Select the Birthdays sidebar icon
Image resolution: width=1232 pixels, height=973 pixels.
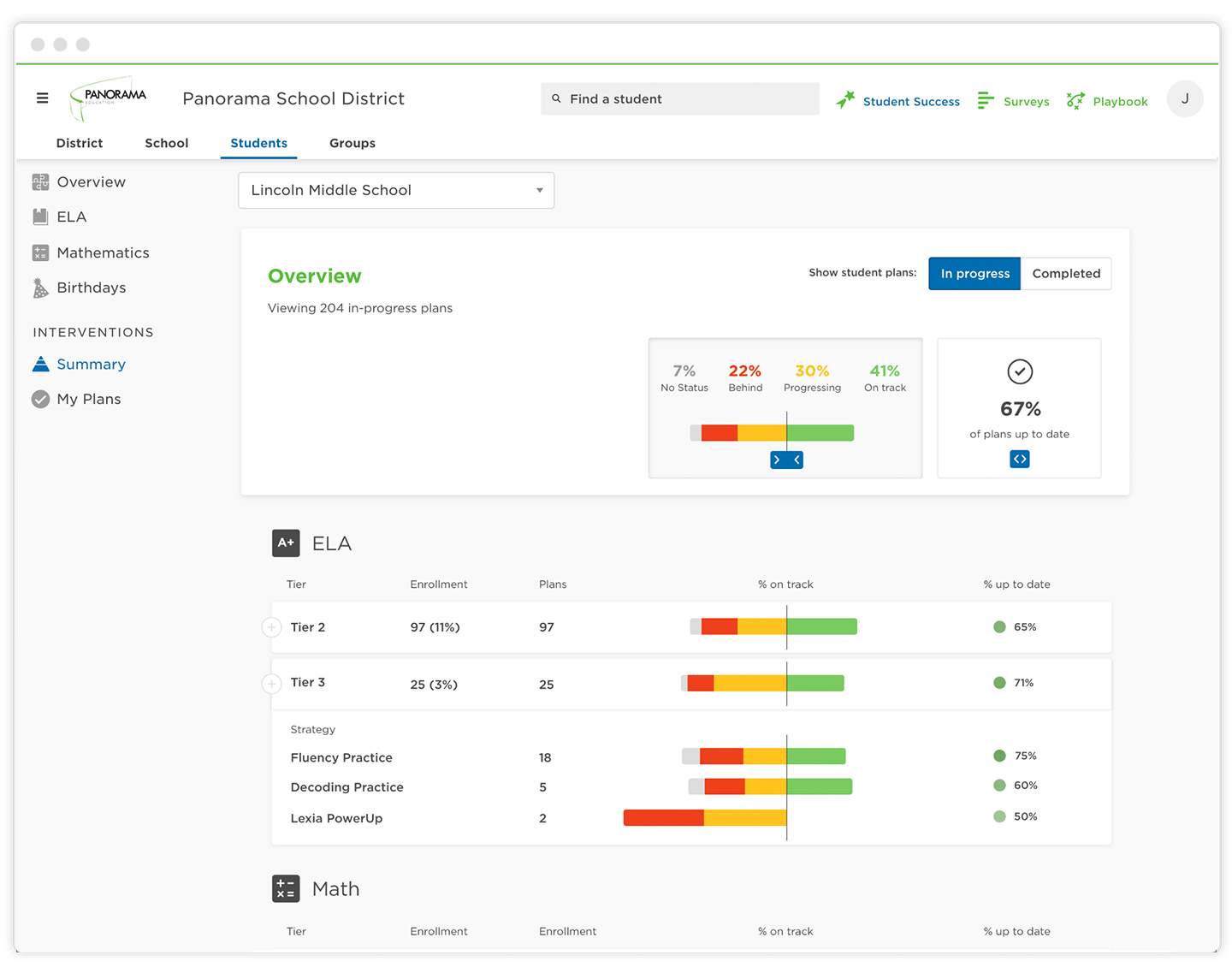click(x=40, y=288)
